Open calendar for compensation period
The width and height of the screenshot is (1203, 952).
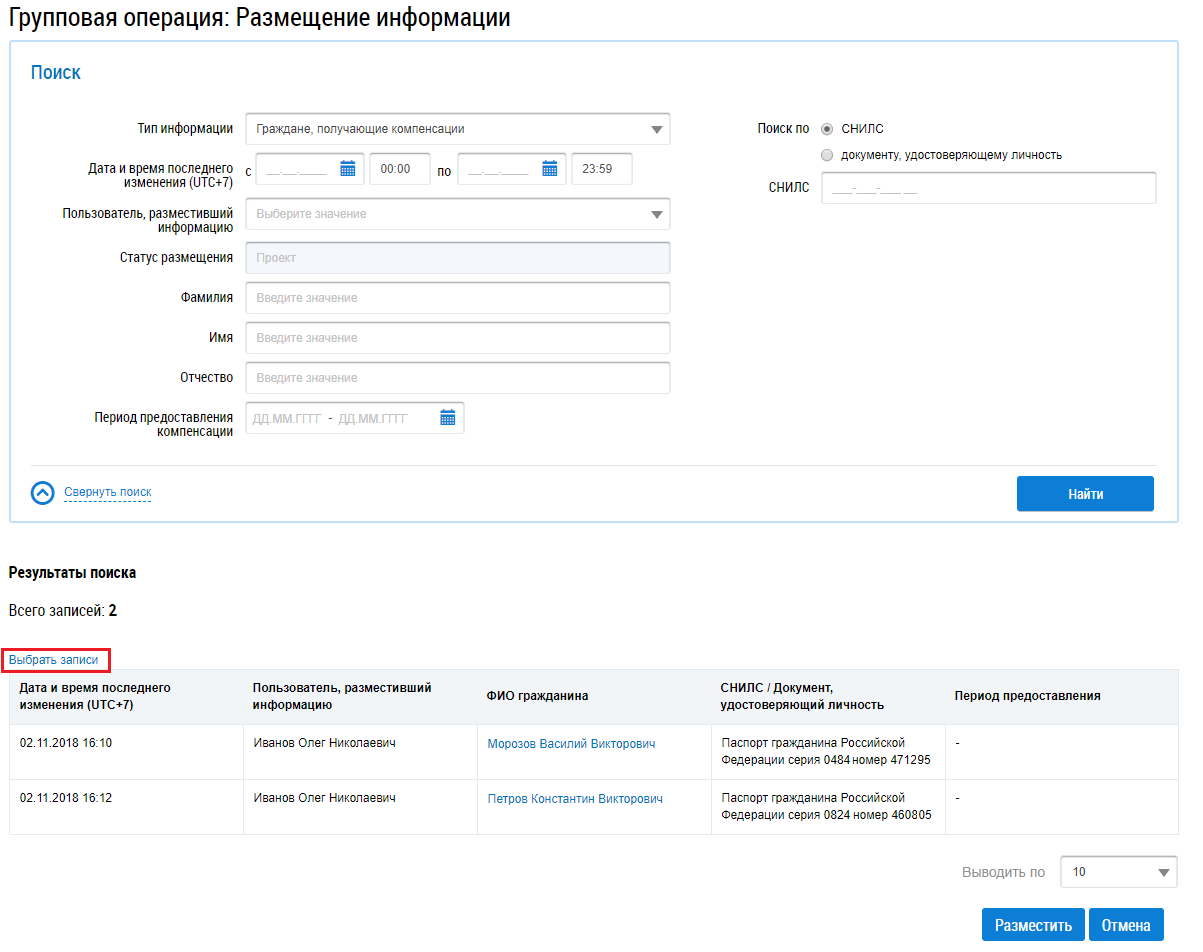click(x=447, y=418)
